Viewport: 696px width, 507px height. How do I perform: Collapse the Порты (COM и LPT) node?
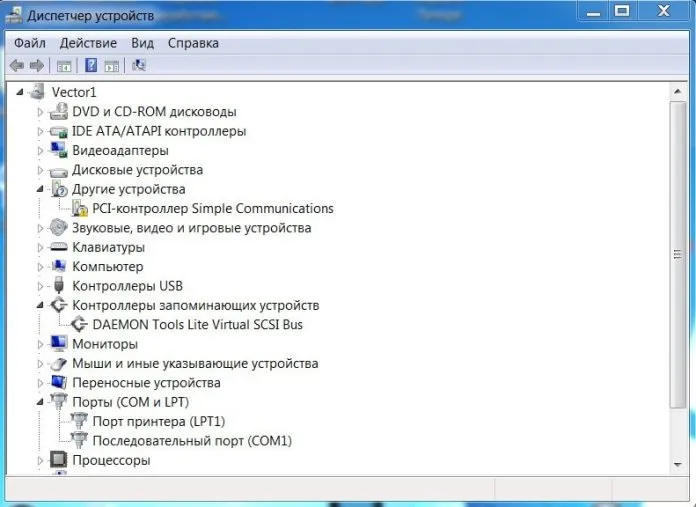40,402
